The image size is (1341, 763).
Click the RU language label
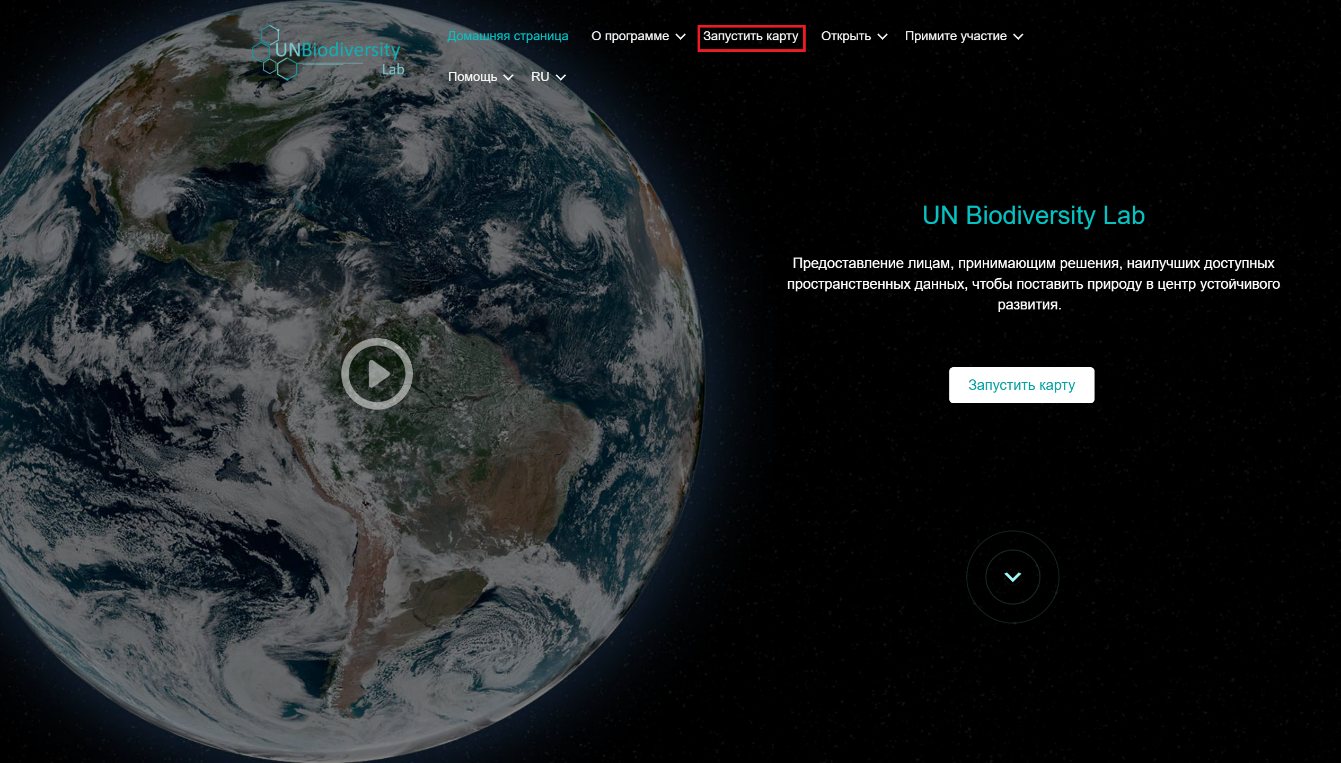[540, 77]
